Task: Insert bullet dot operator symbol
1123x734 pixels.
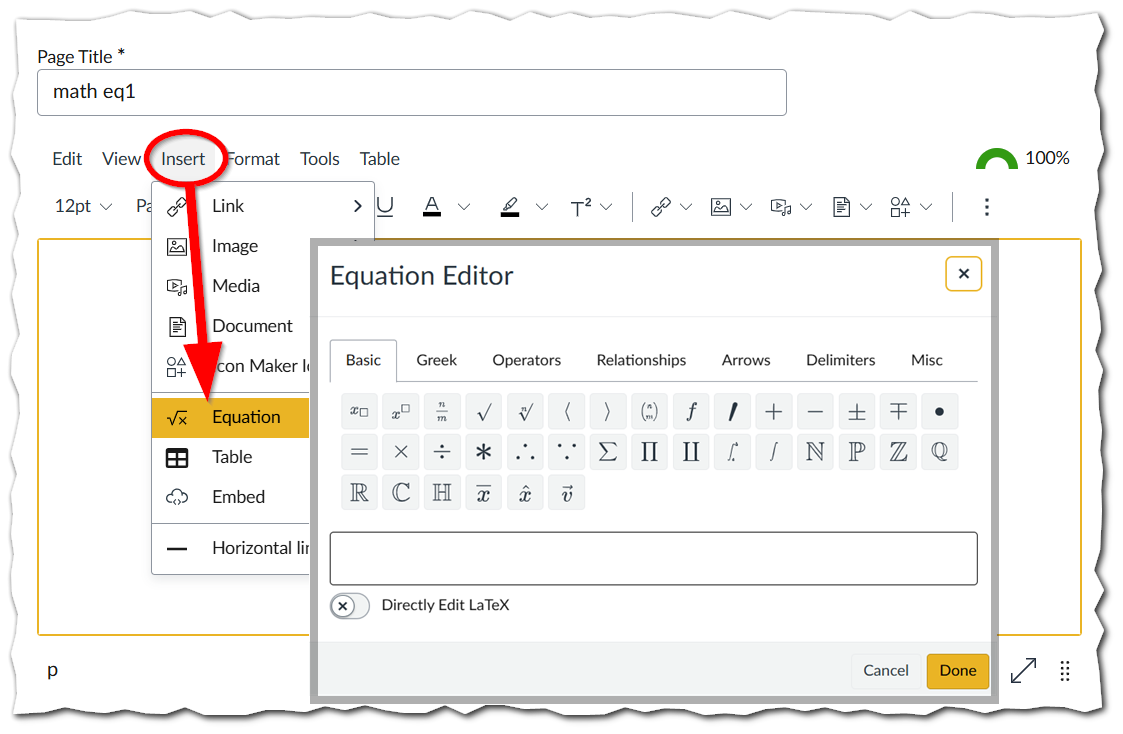Action: (940, 412)
